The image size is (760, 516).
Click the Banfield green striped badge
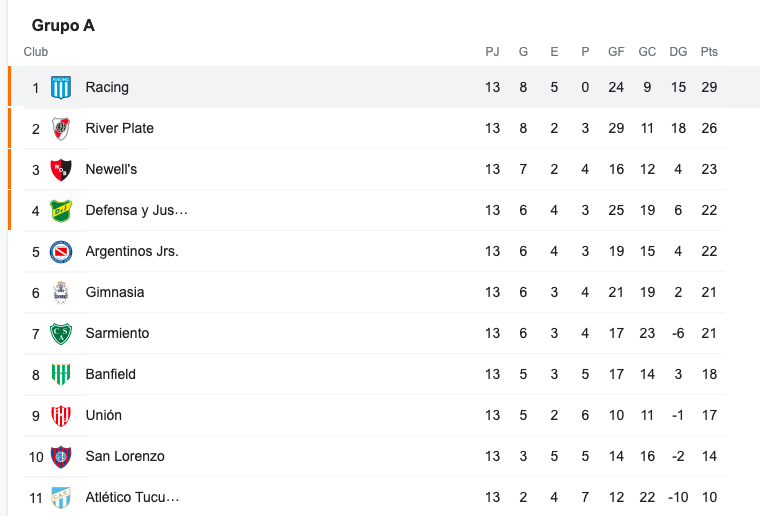(x=61, y=375)
